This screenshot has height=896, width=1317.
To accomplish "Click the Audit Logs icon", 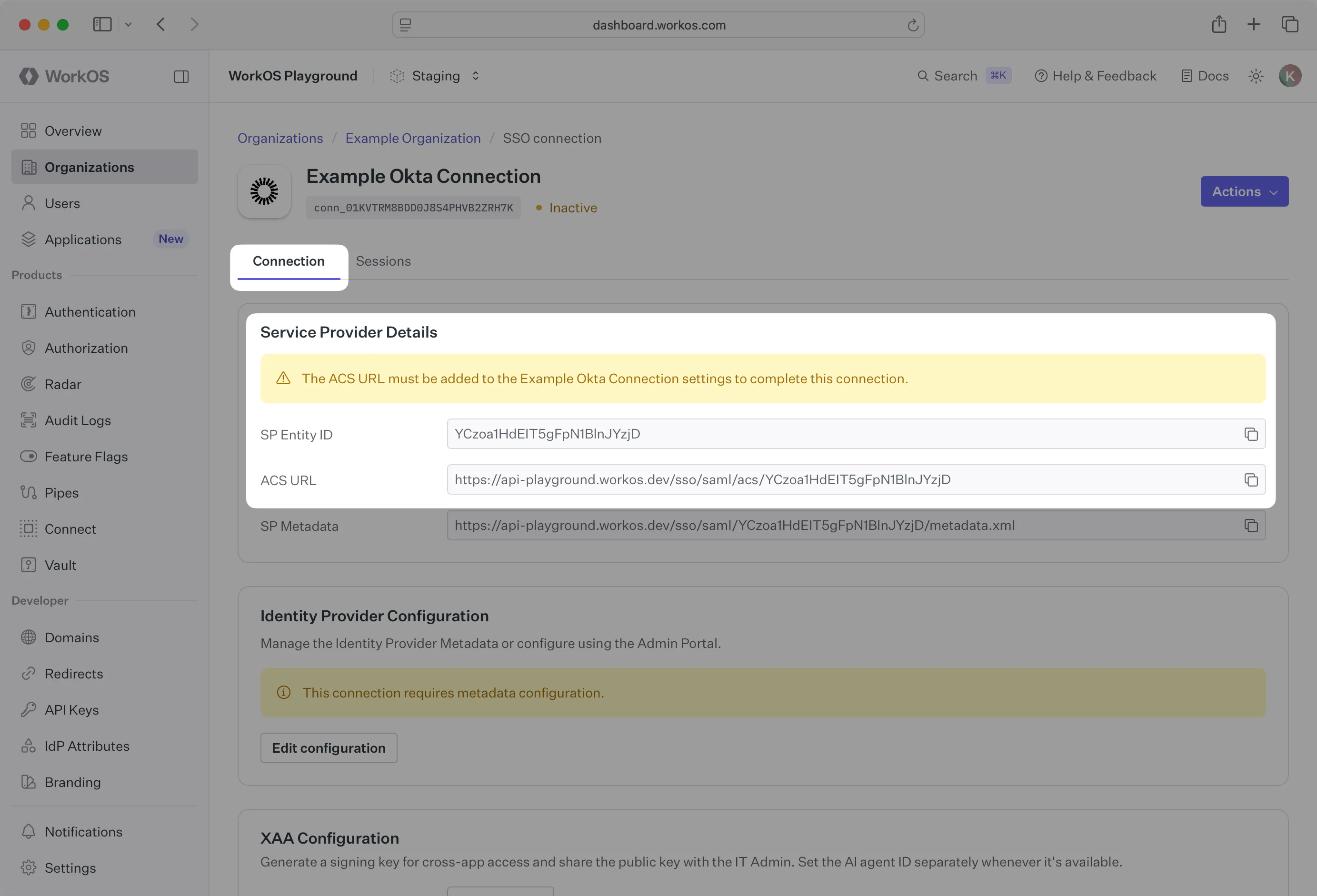I will [x=29, y=420].
